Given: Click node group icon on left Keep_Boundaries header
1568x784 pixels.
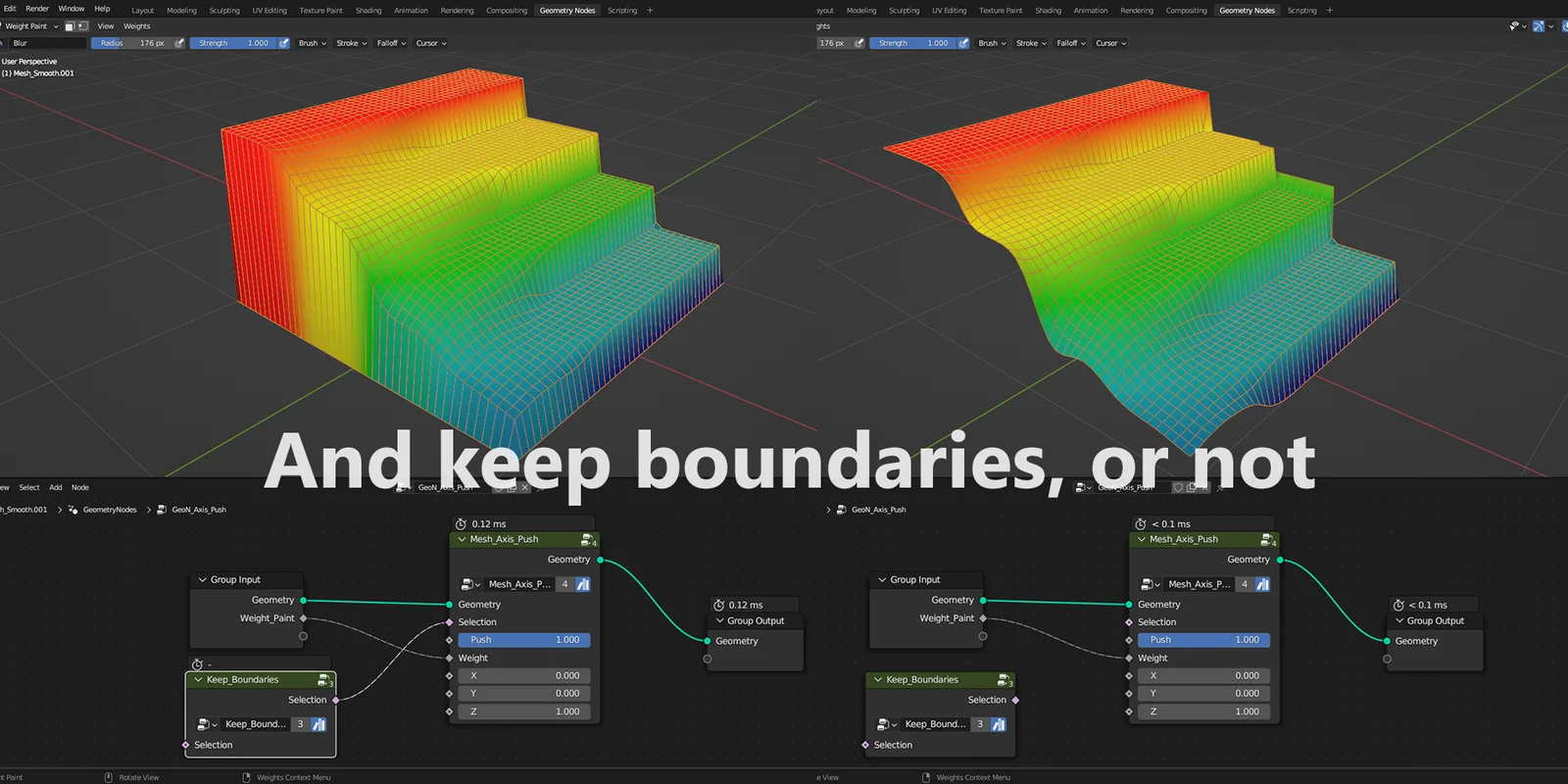Looking at the screenshot, I should (324, 680).
